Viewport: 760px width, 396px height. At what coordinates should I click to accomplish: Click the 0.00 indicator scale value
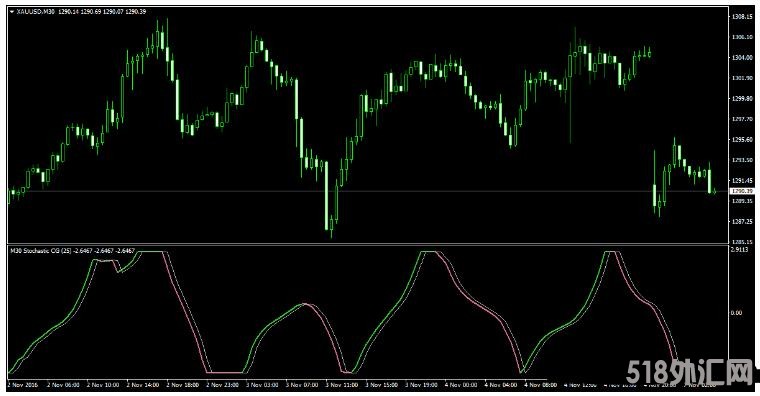[x=736, y=313]
